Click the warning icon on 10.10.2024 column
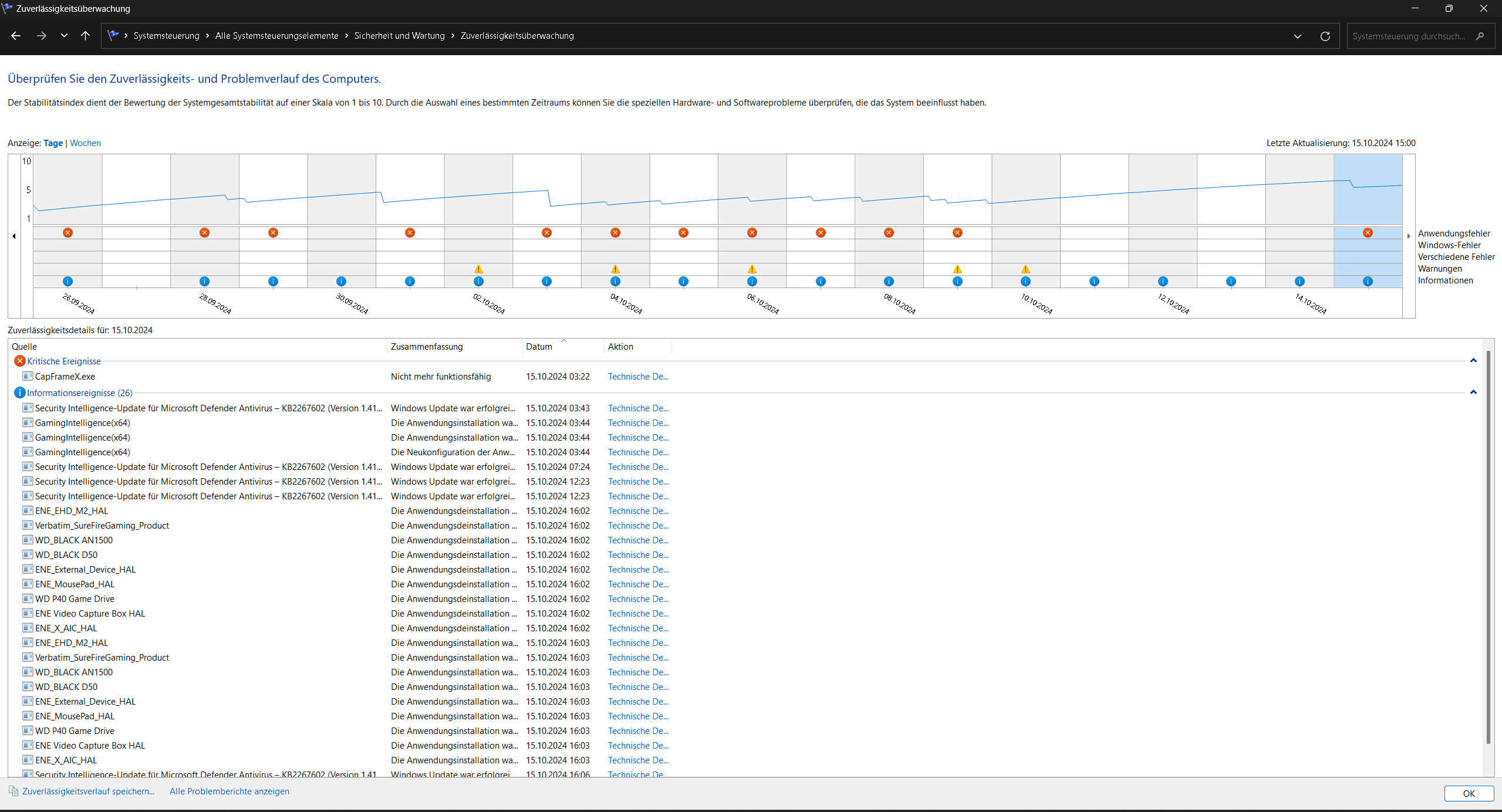1502x812 pixels. 1025,269
